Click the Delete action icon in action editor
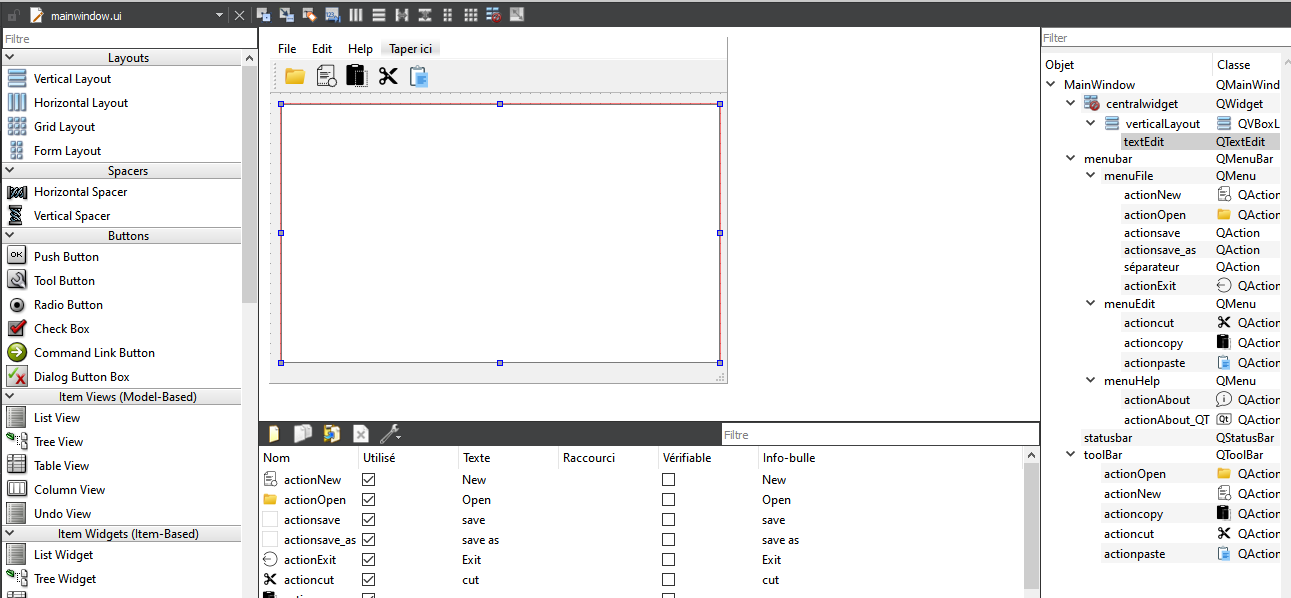 (361, 434)
